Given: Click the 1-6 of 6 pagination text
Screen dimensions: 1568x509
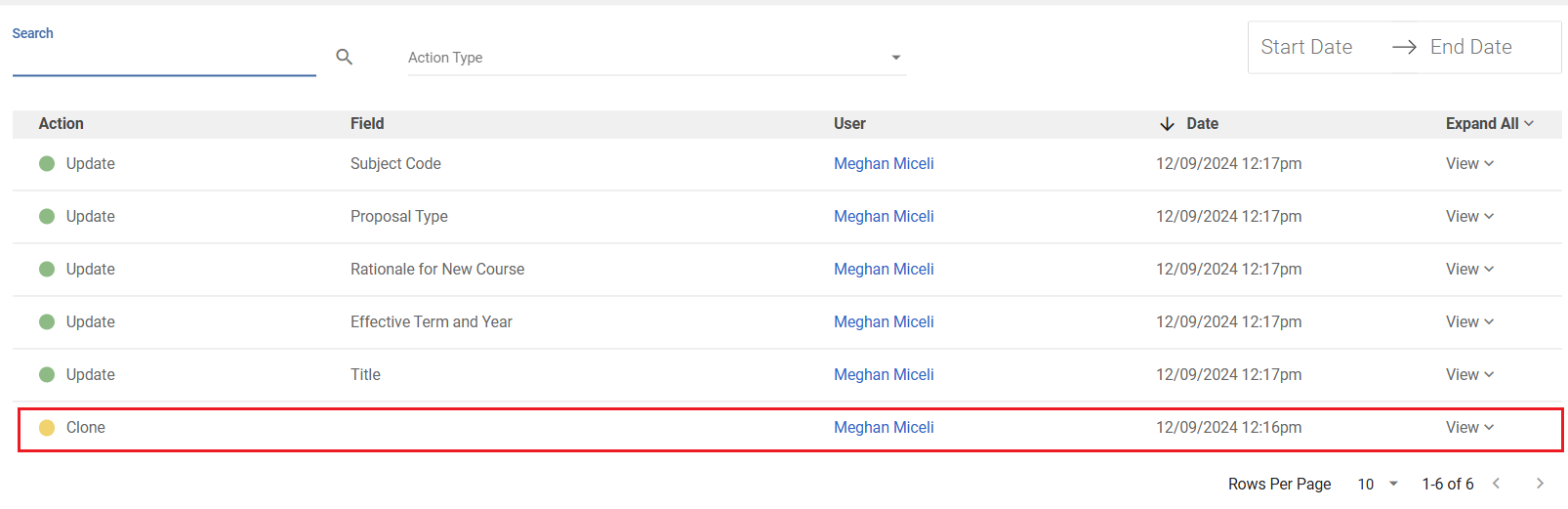Looking at the screenshot, I should click(1448, 485).
